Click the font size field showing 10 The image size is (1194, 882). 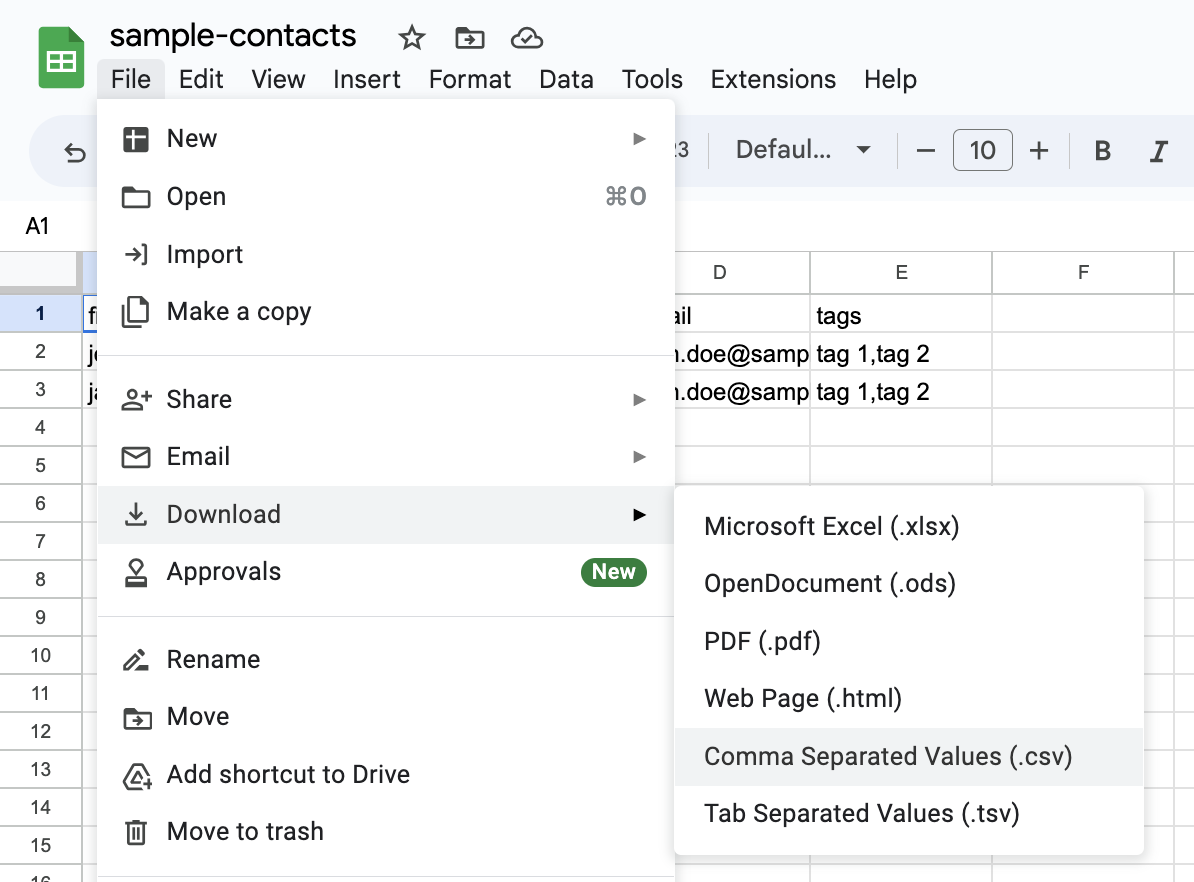[x=982, y=150]
